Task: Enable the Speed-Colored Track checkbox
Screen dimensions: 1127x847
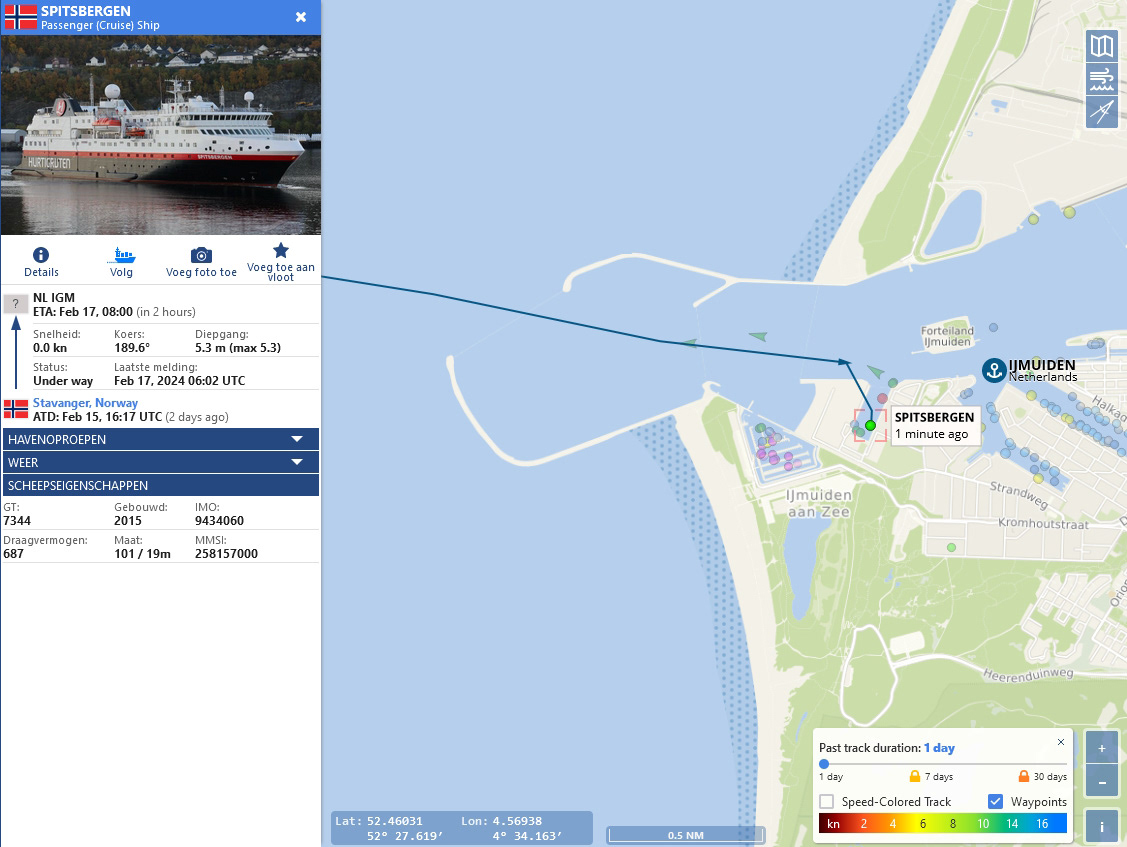Action: tap(827, 801)
